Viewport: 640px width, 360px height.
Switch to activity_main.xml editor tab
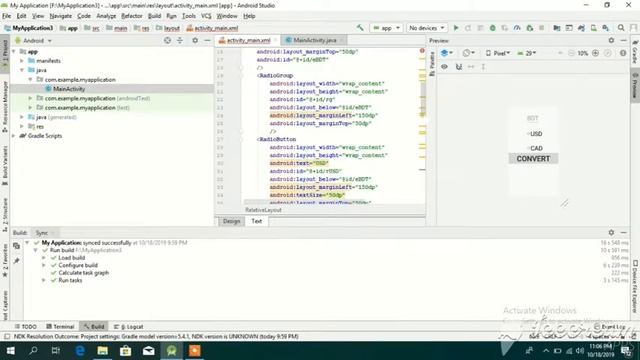tap(248, 40)
